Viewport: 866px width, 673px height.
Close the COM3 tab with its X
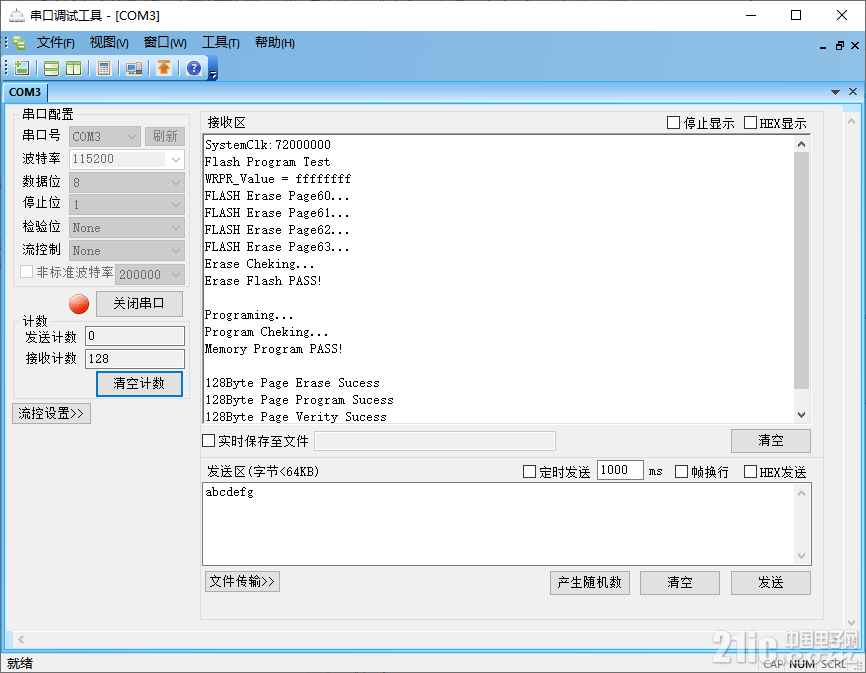click(853, 92)
